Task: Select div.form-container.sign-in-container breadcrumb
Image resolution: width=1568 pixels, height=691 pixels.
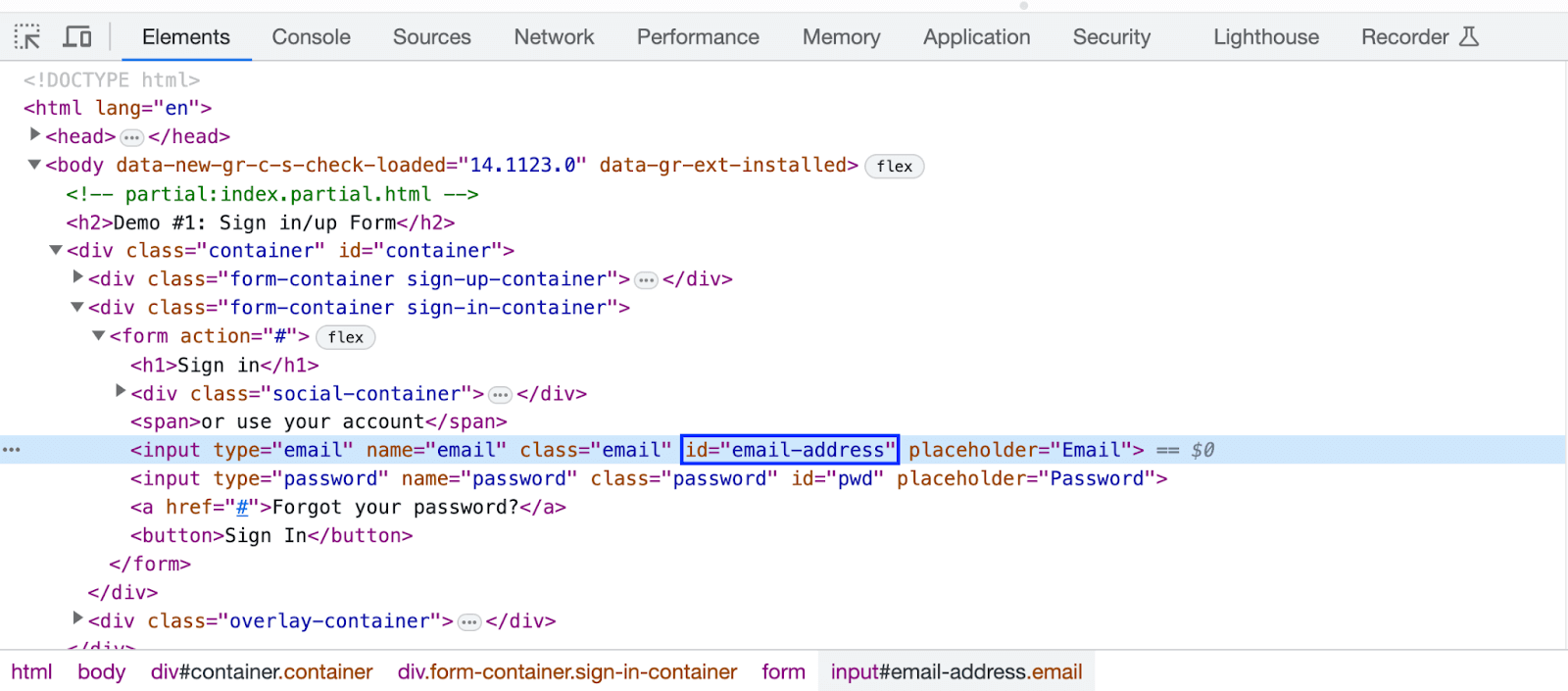Action: 567,672
